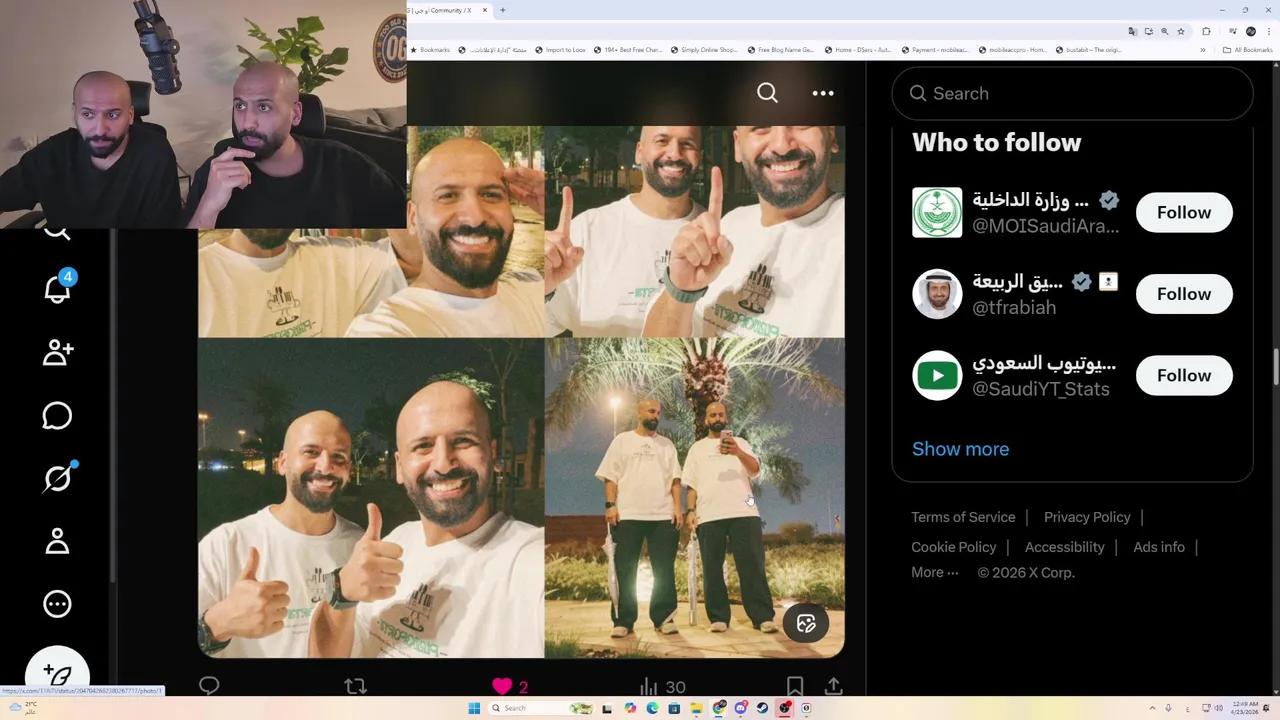Open Home - DSers bookmark
The width and height of the screenshot is (1280, 720).
pos(858,50)
